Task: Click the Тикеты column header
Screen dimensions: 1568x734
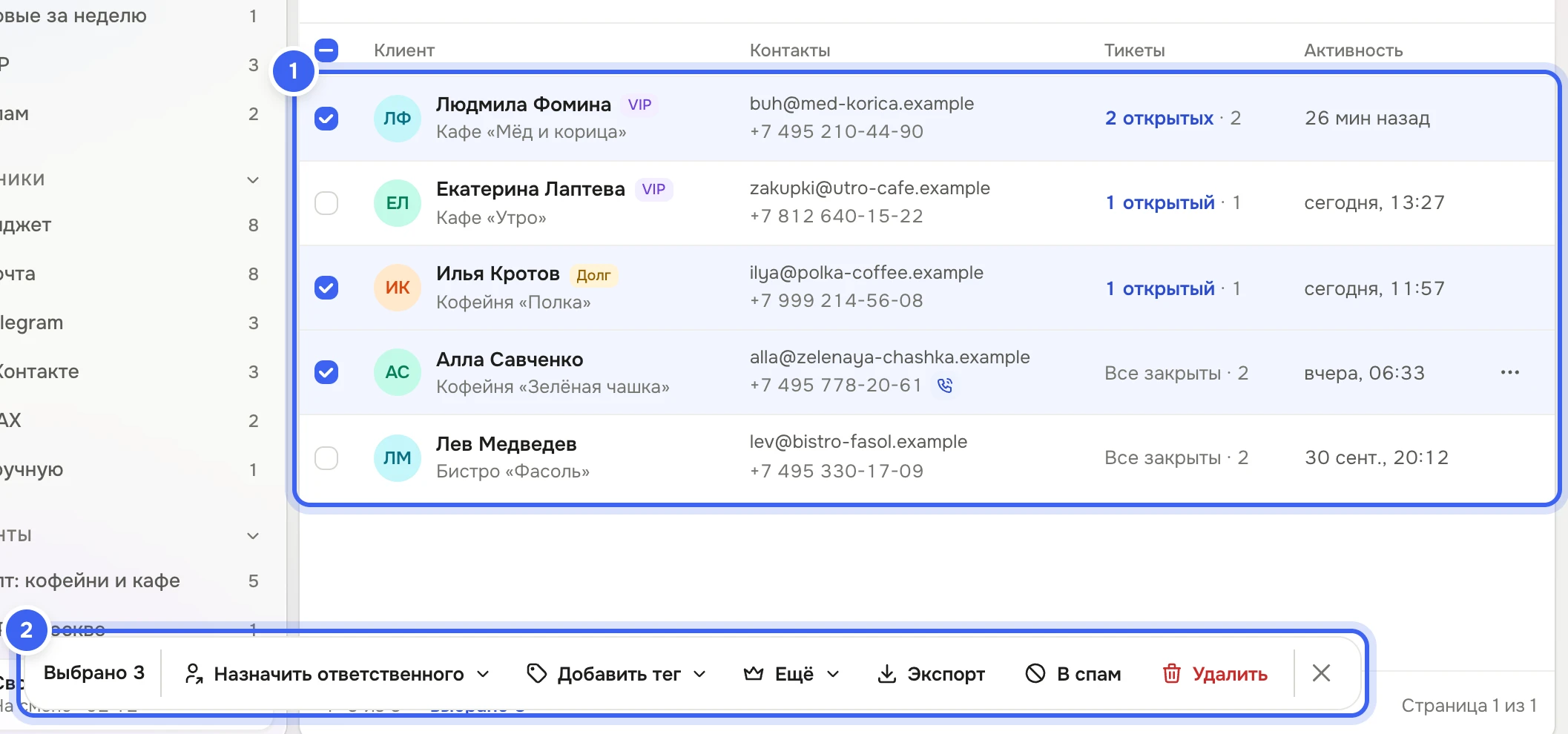Action: pos(1134,50)
